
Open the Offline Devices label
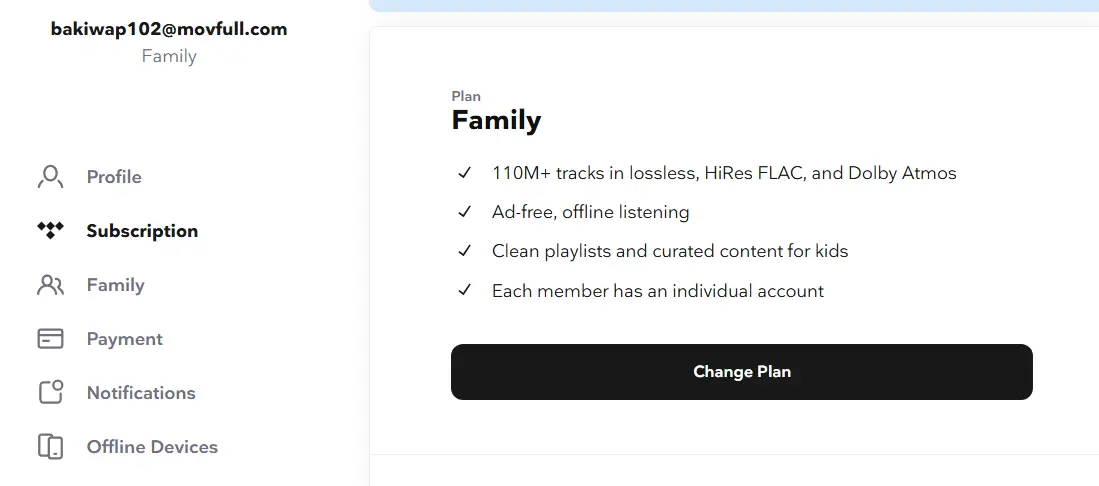click(x=152, y=447)
